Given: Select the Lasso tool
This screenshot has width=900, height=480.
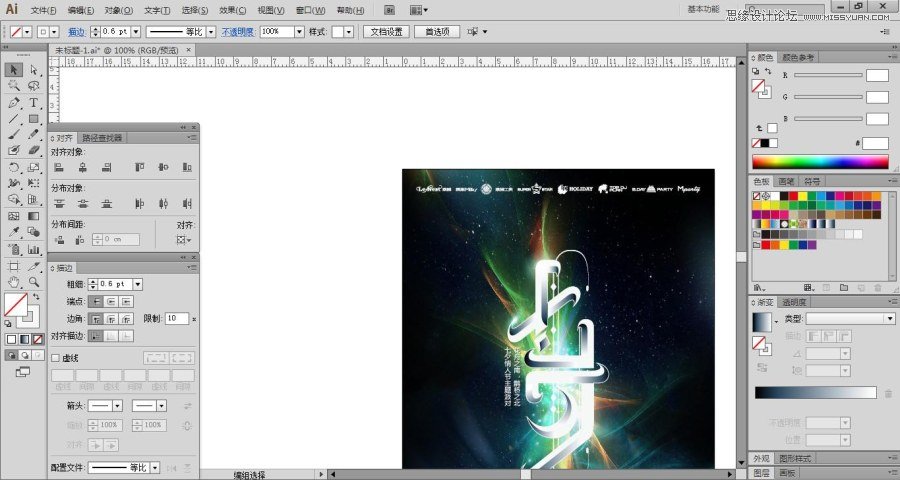Looking at the screenshot, I should click(x=34, y=86).
